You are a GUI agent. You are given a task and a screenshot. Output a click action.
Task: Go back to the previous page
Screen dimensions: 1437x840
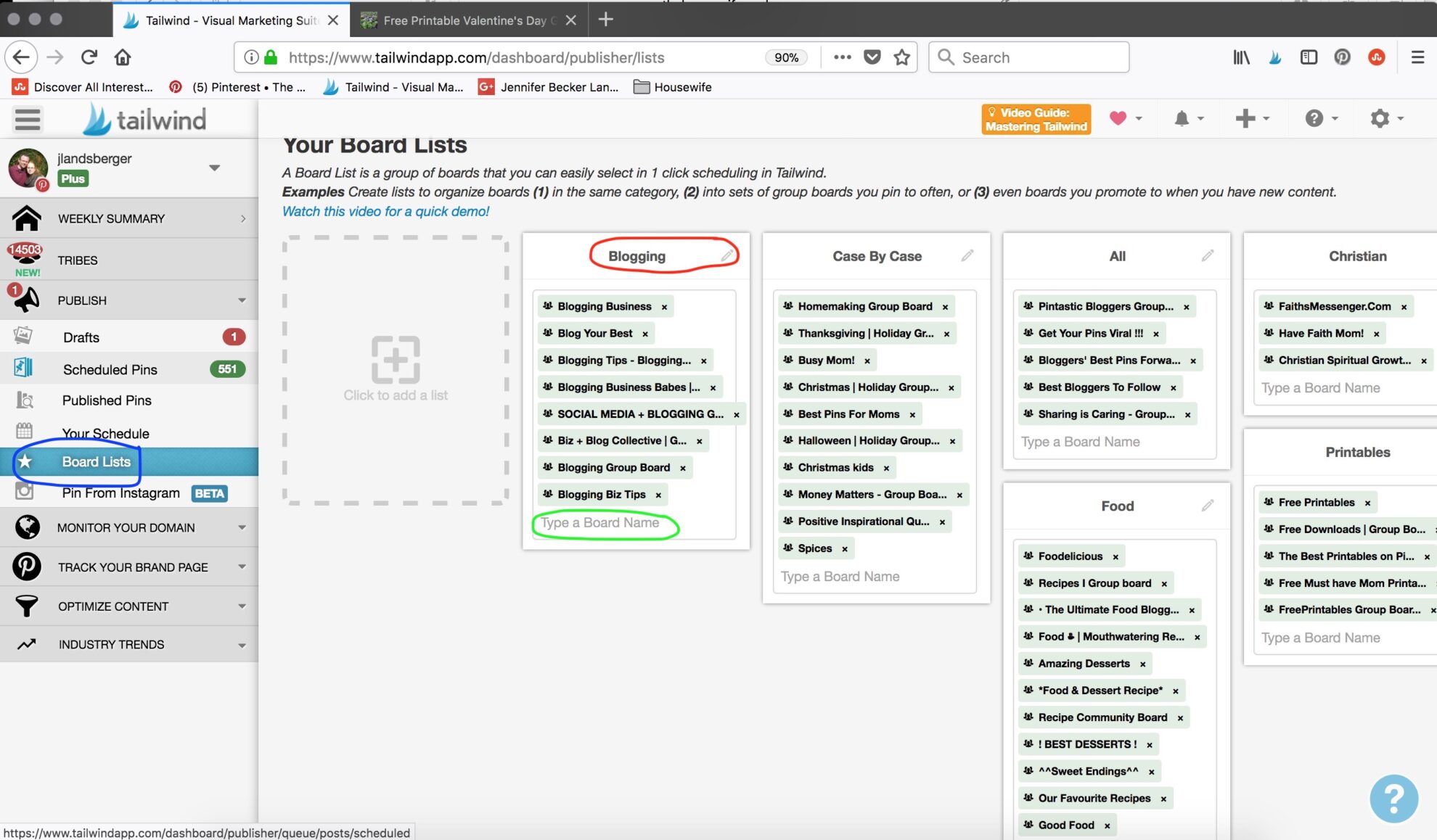(x=21, y=57)
